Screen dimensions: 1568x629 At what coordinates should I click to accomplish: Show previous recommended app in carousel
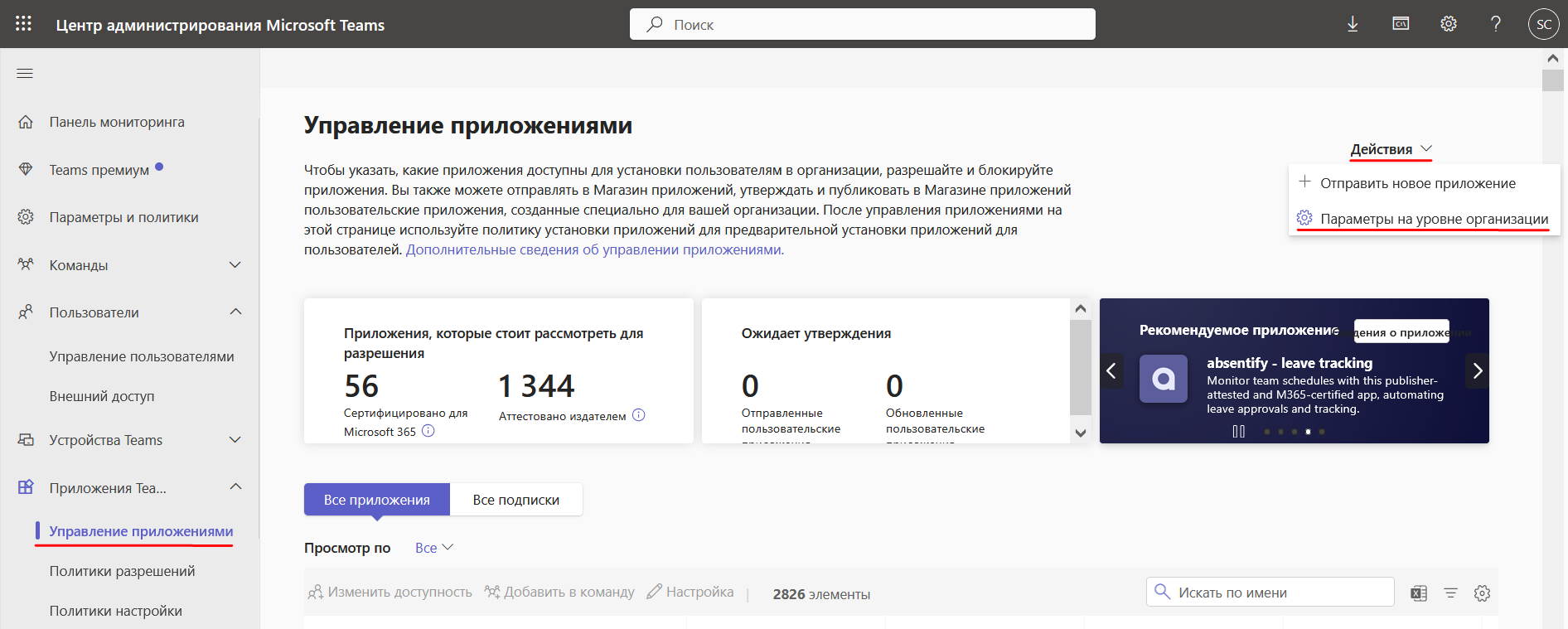pos(1111,370)
